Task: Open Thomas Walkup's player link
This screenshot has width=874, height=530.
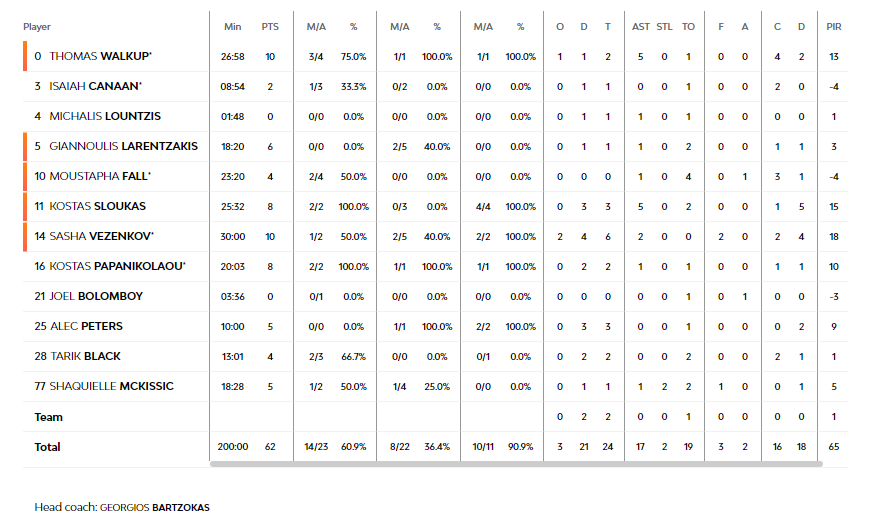Action: (100, 56)
